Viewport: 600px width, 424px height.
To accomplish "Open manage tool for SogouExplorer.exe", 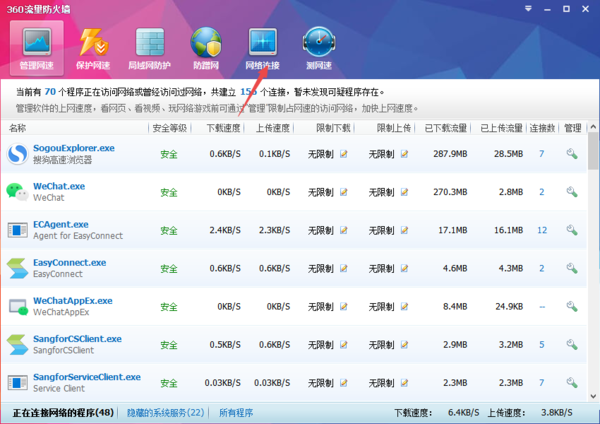I will point(572,154).
